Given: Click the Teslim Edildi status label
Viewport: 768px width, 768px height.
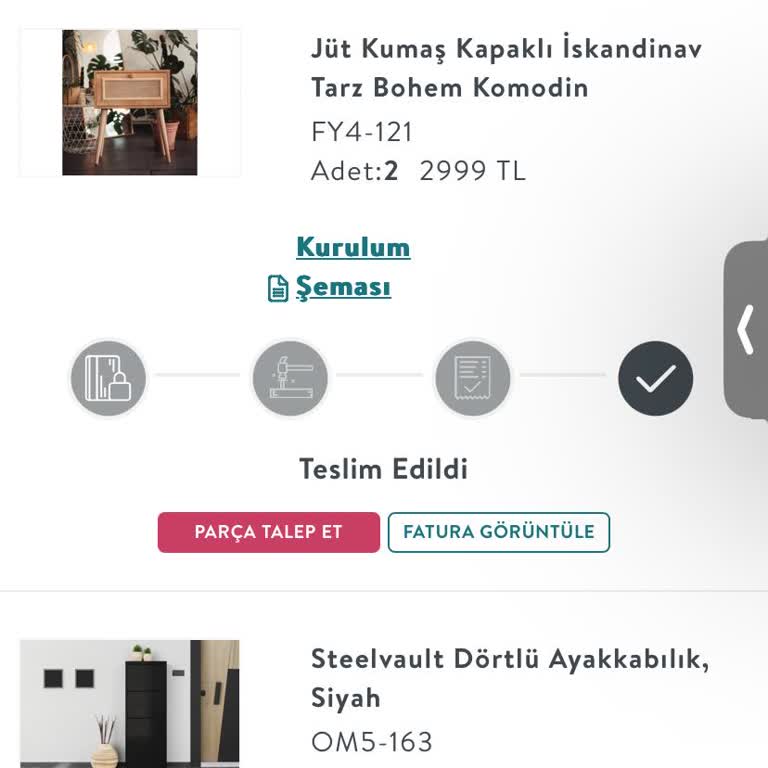Looking at the screenshot, I should click(x=383, y=469).
